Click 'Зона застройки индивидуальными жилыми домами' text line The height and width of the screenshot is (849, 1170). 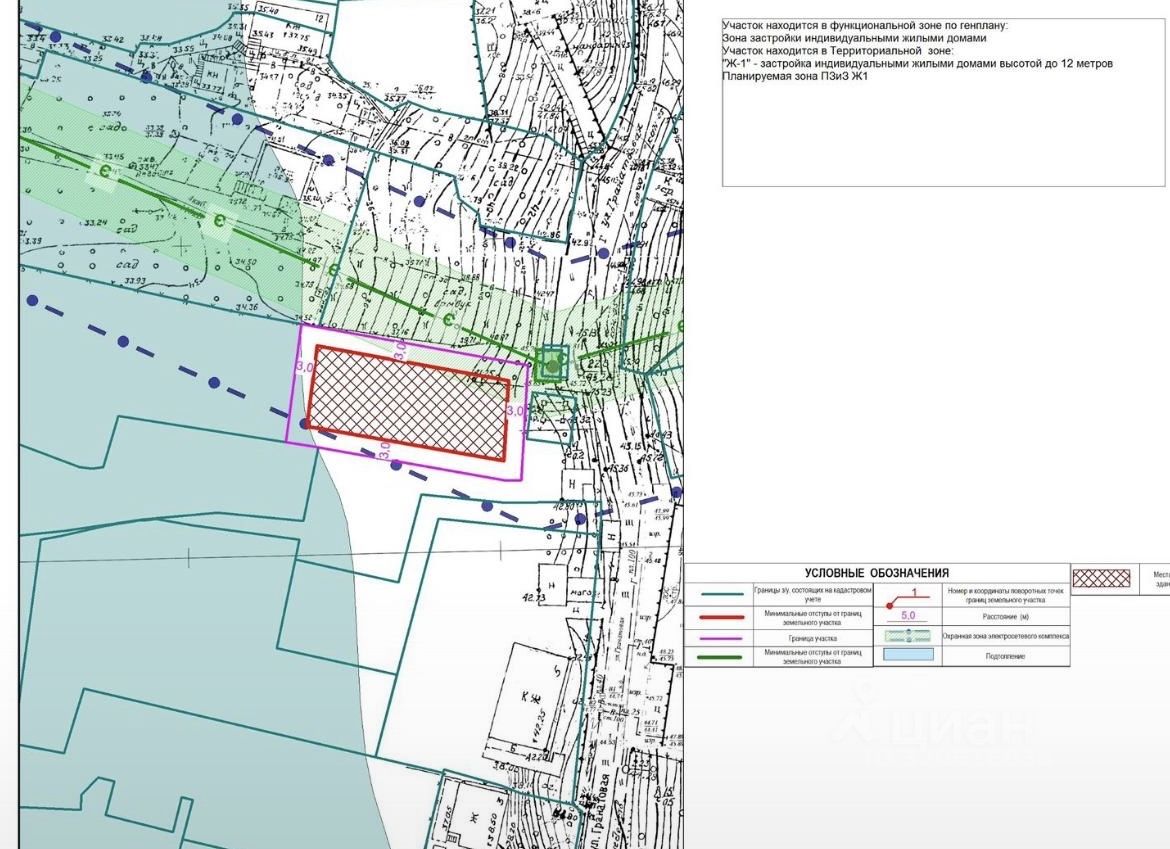point(854,38)
